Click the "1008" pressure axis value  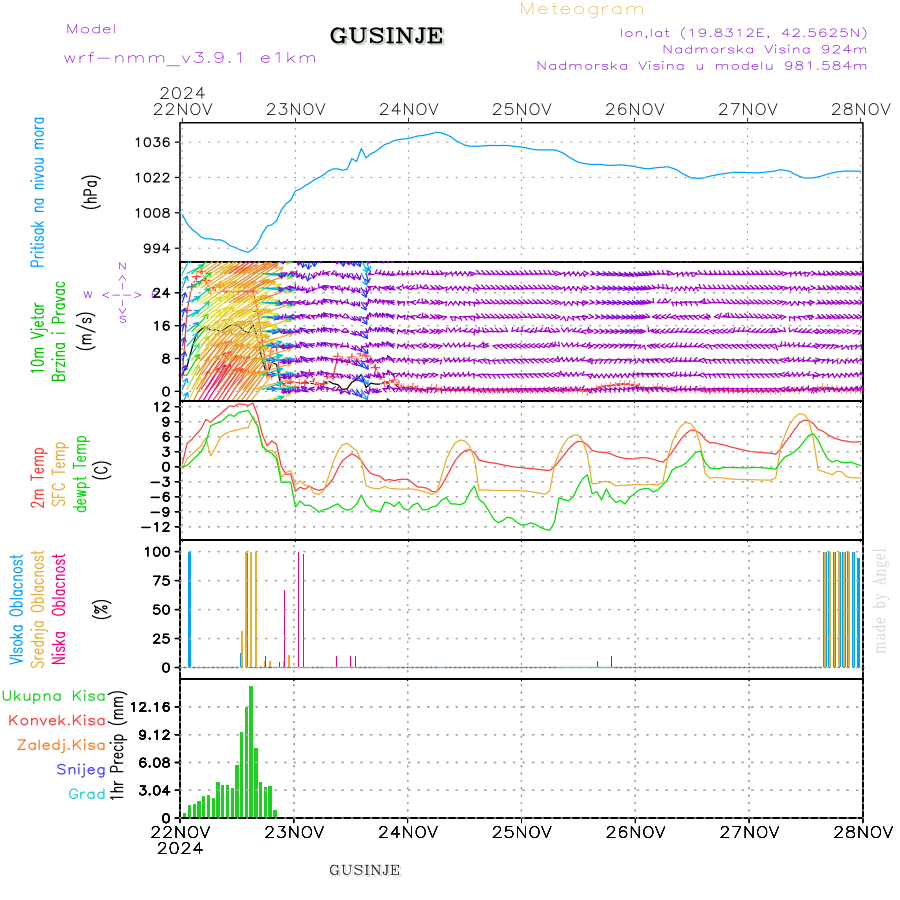pos(153,214)
